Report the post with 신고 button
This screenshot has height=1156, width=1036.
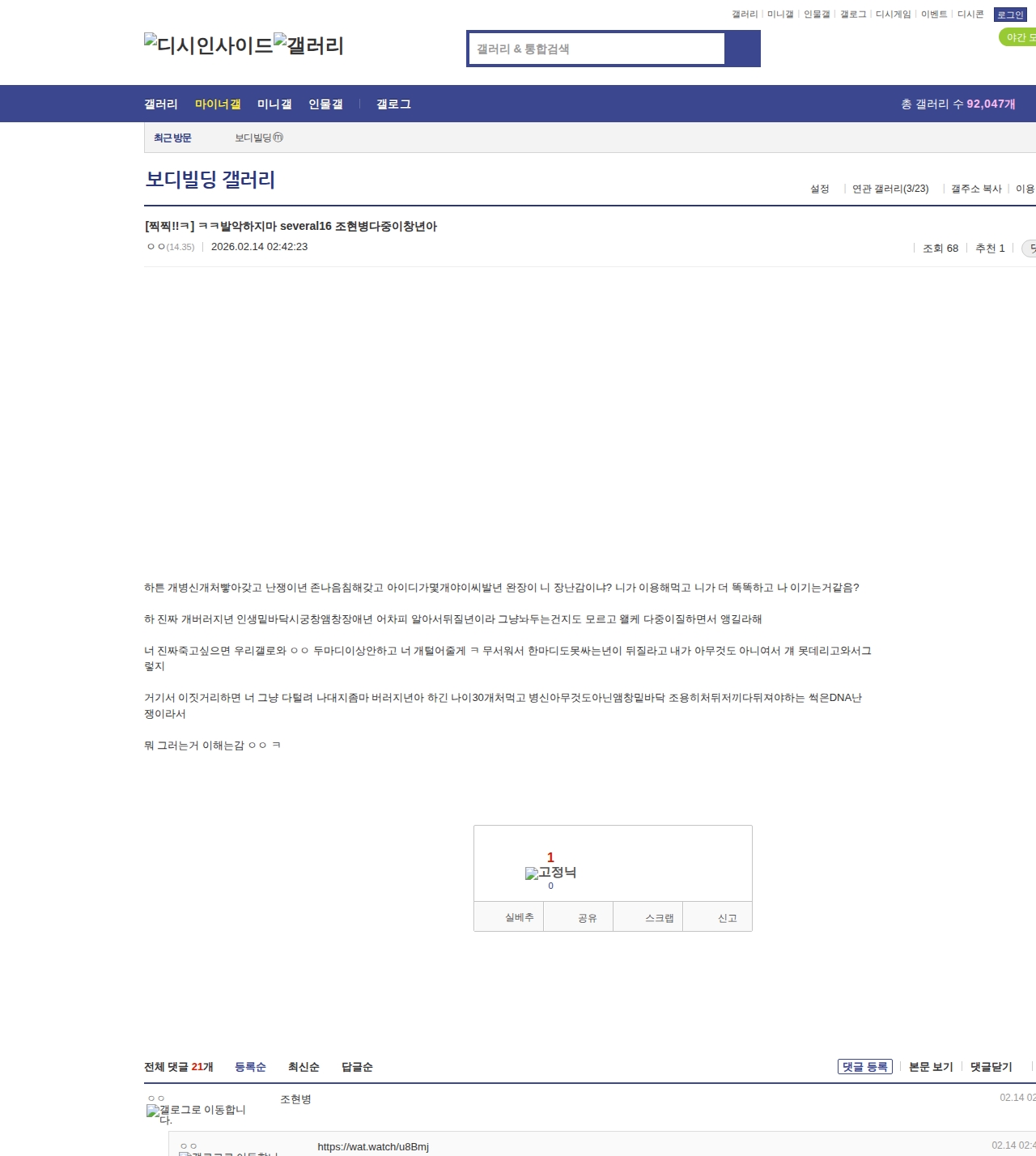pyautogui.click(x=727, y=918)
